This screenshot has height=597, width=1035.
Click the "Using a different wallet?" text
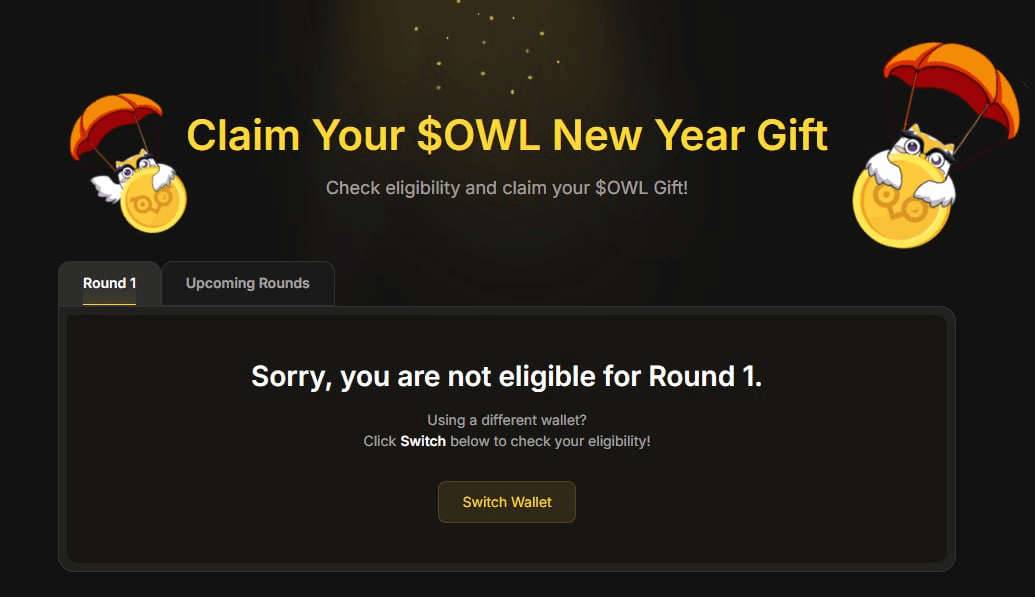point(507,420)
